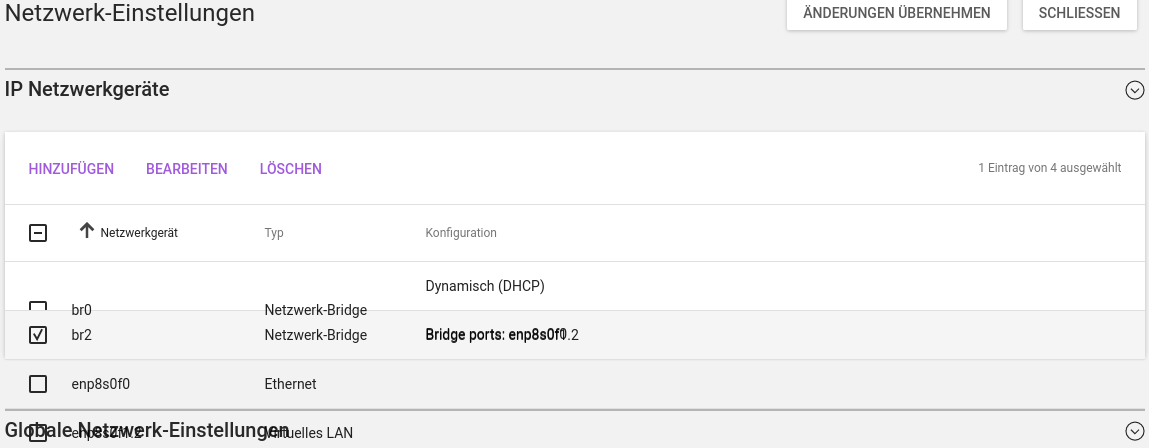The image size is (1149, 448).
Task: Choose HINZUFÜGEN to add a device
Action: coord(71,169)
